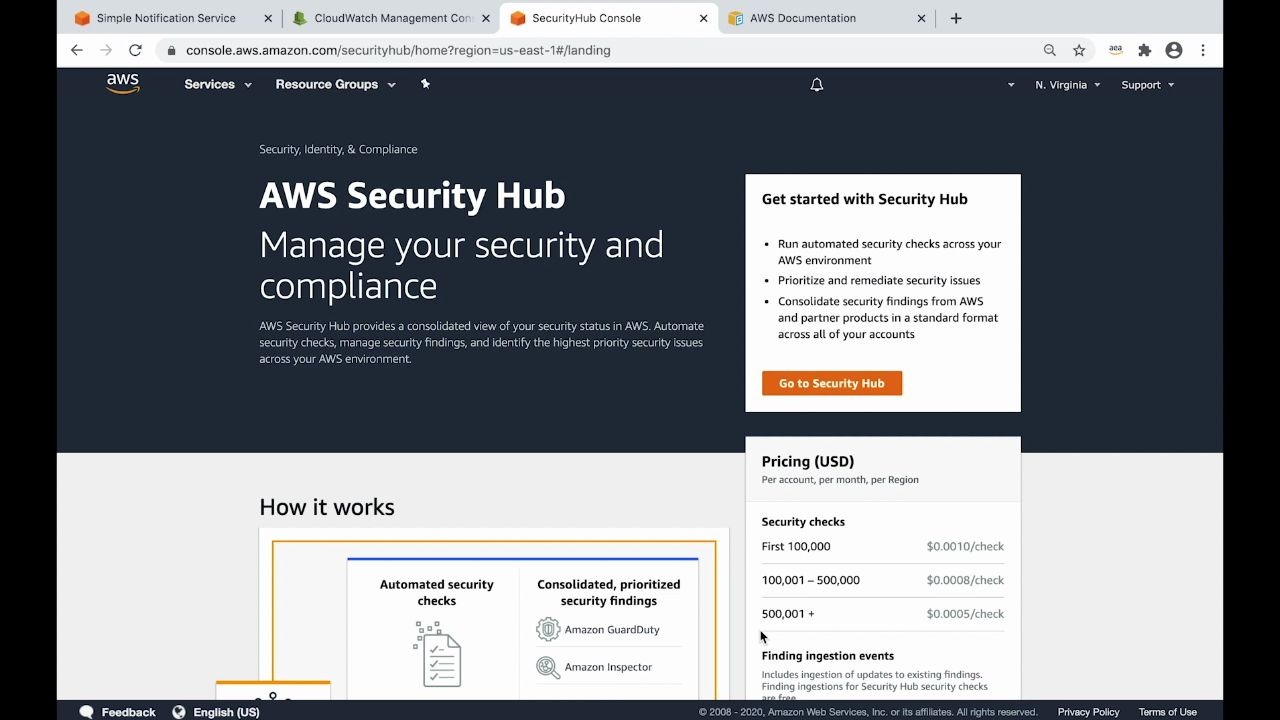Select English (US) language option

(x=226, y=712)
